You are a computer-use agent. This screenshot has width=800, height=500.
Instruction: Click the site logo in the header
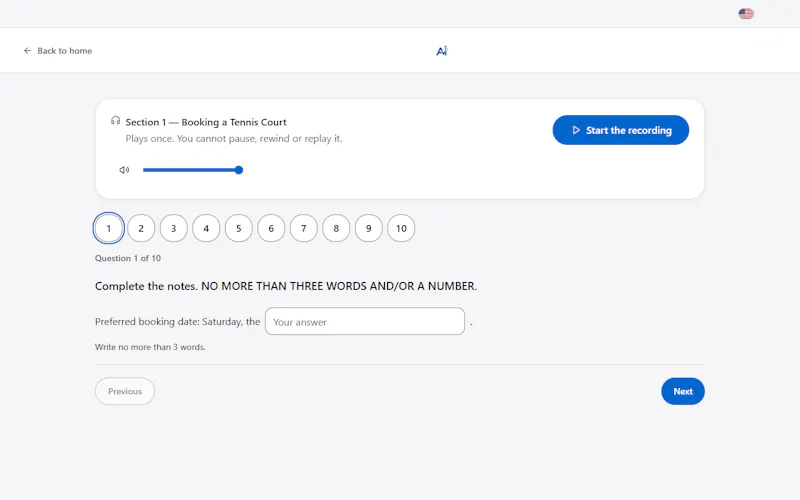(442, 51)
